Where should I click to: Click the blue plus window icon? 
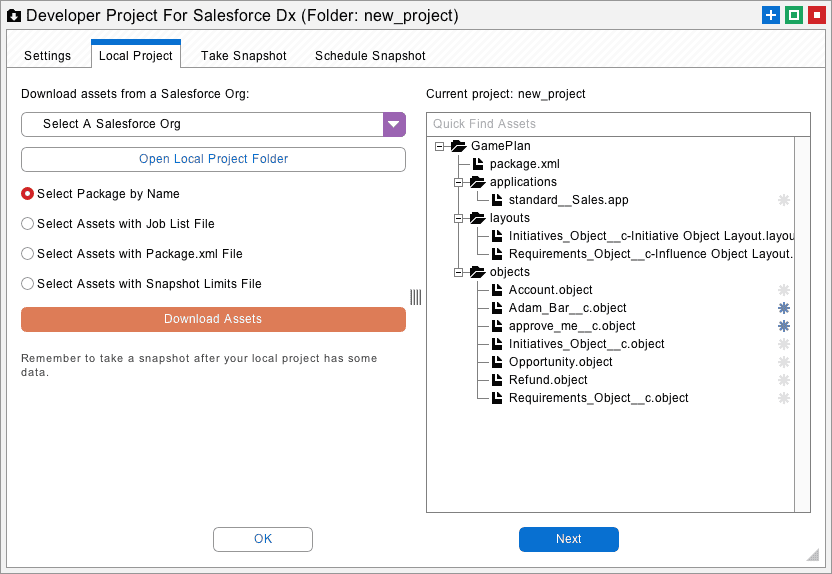point(770,15)
